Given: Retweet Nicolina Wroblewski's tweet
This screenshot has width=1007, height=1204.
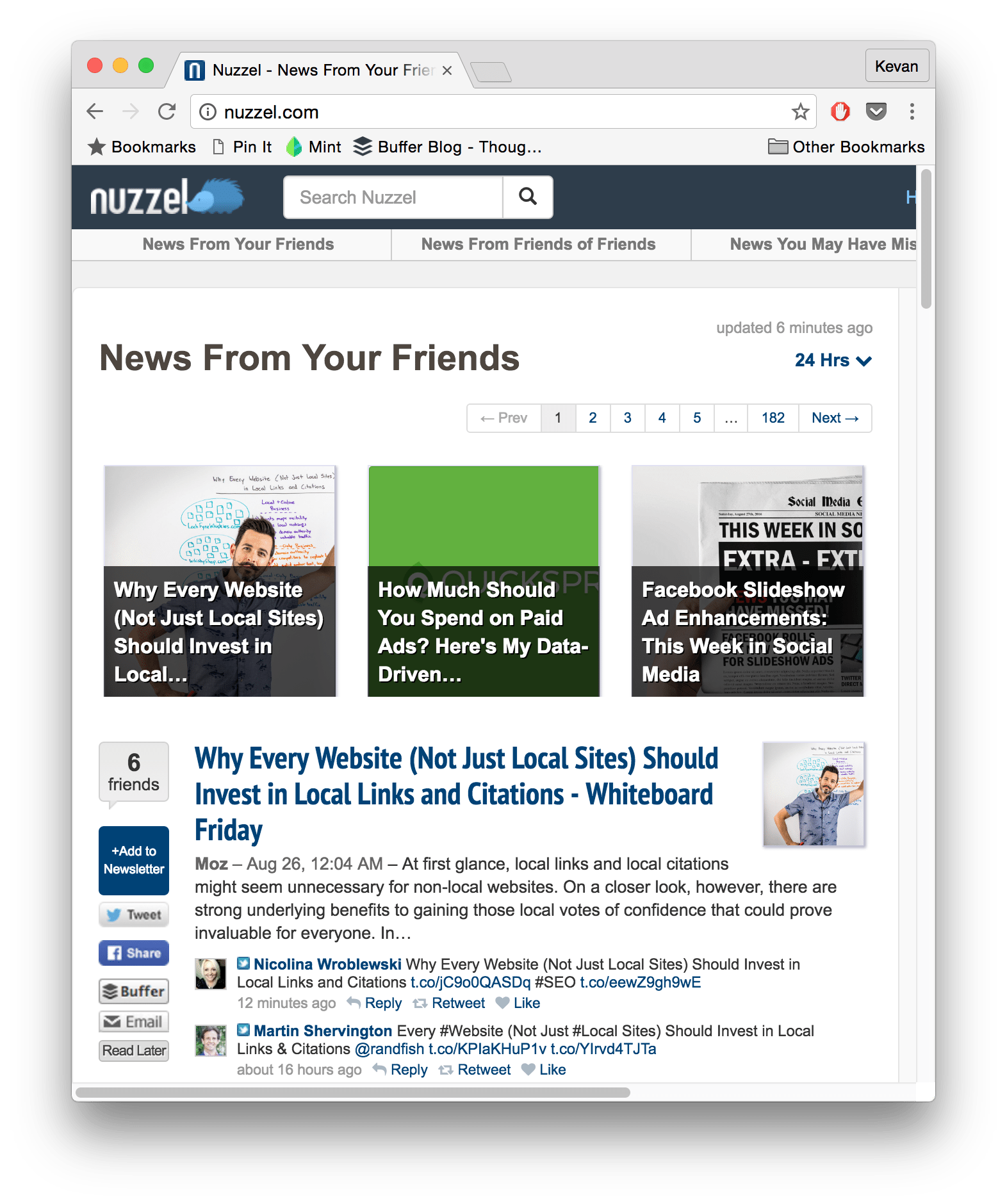Looking at the screenshot, I should pyautogui.click(x=450, y=1003).
